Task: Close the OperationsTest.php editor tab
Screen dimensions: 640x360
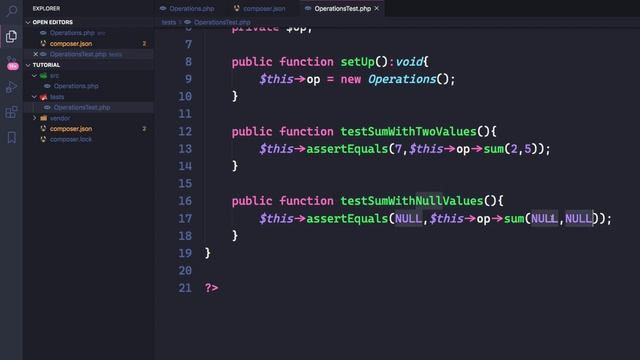Action: (x=377, y=8)
